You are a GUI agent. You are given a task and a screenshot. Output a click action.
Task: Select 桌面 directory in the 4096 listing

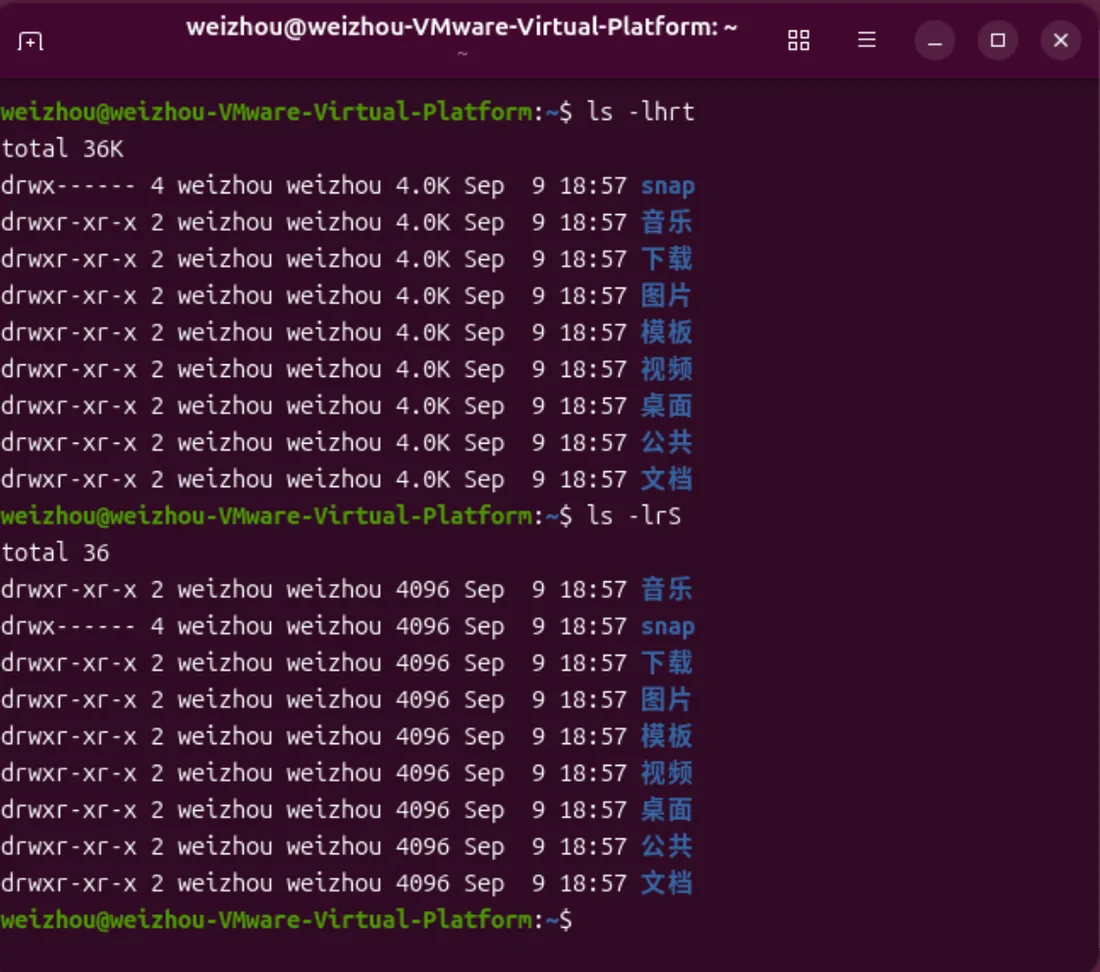click(666, 809)
